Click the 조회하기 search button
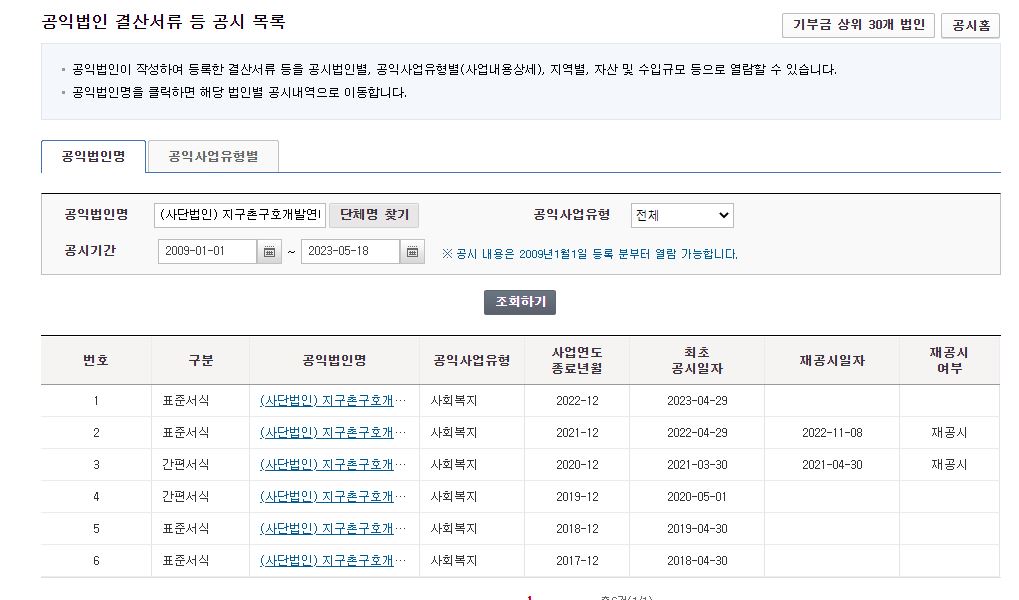 click(520, 302)
